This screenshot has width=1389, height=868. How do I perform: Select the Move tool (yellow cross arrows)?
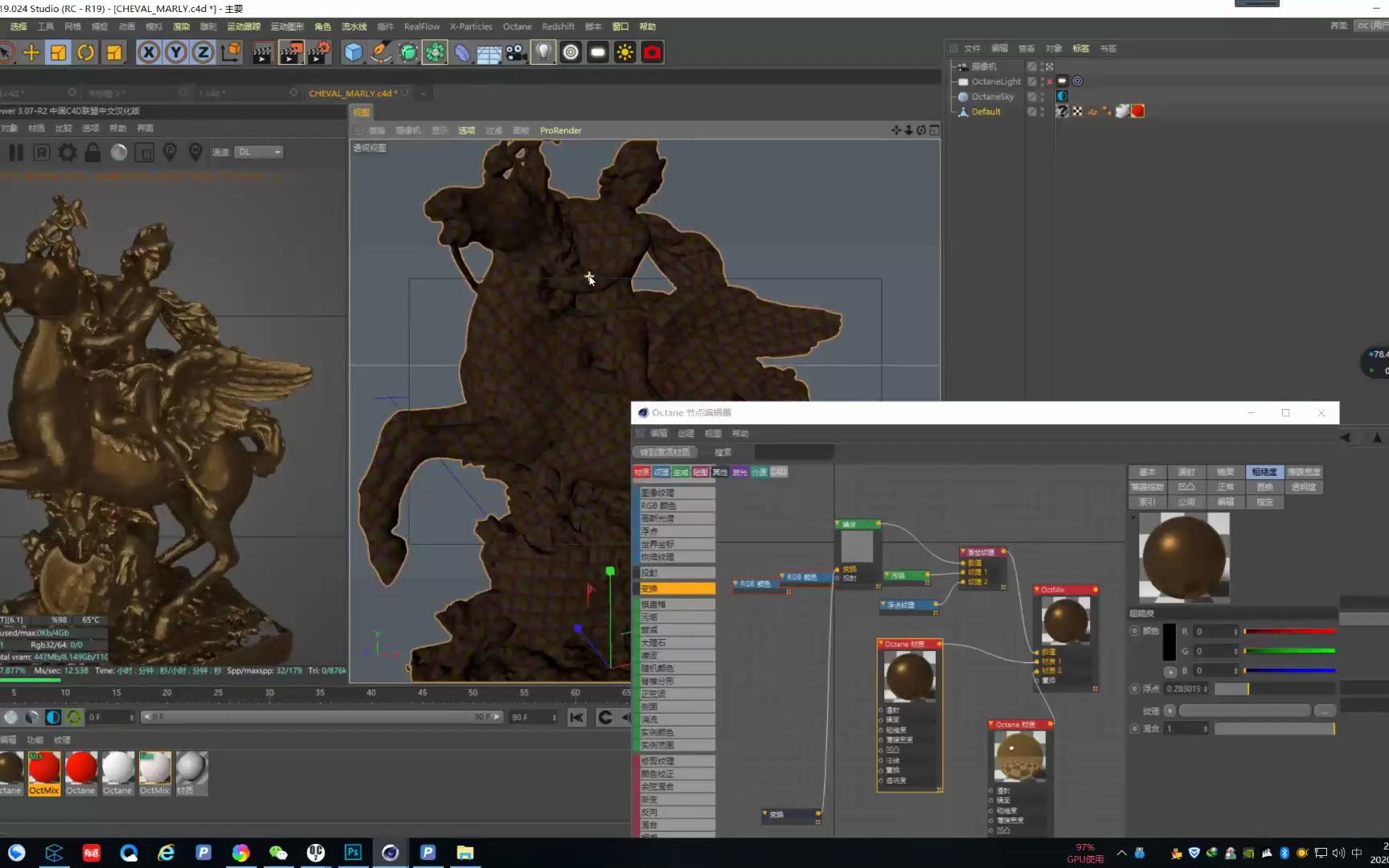(31, 53)
